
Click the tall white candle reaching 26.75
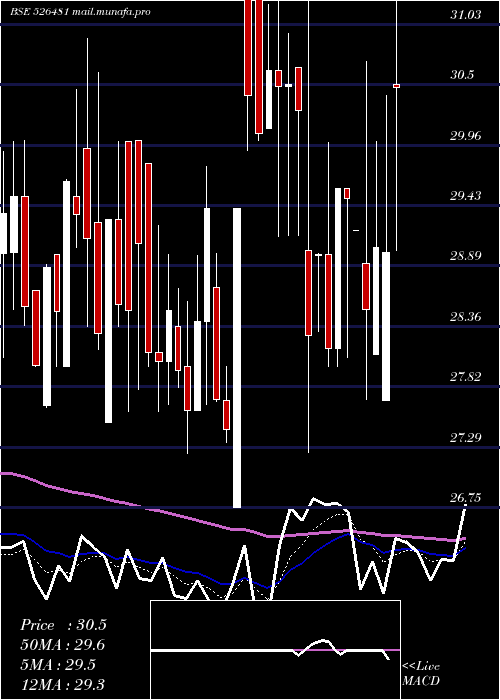237,358
